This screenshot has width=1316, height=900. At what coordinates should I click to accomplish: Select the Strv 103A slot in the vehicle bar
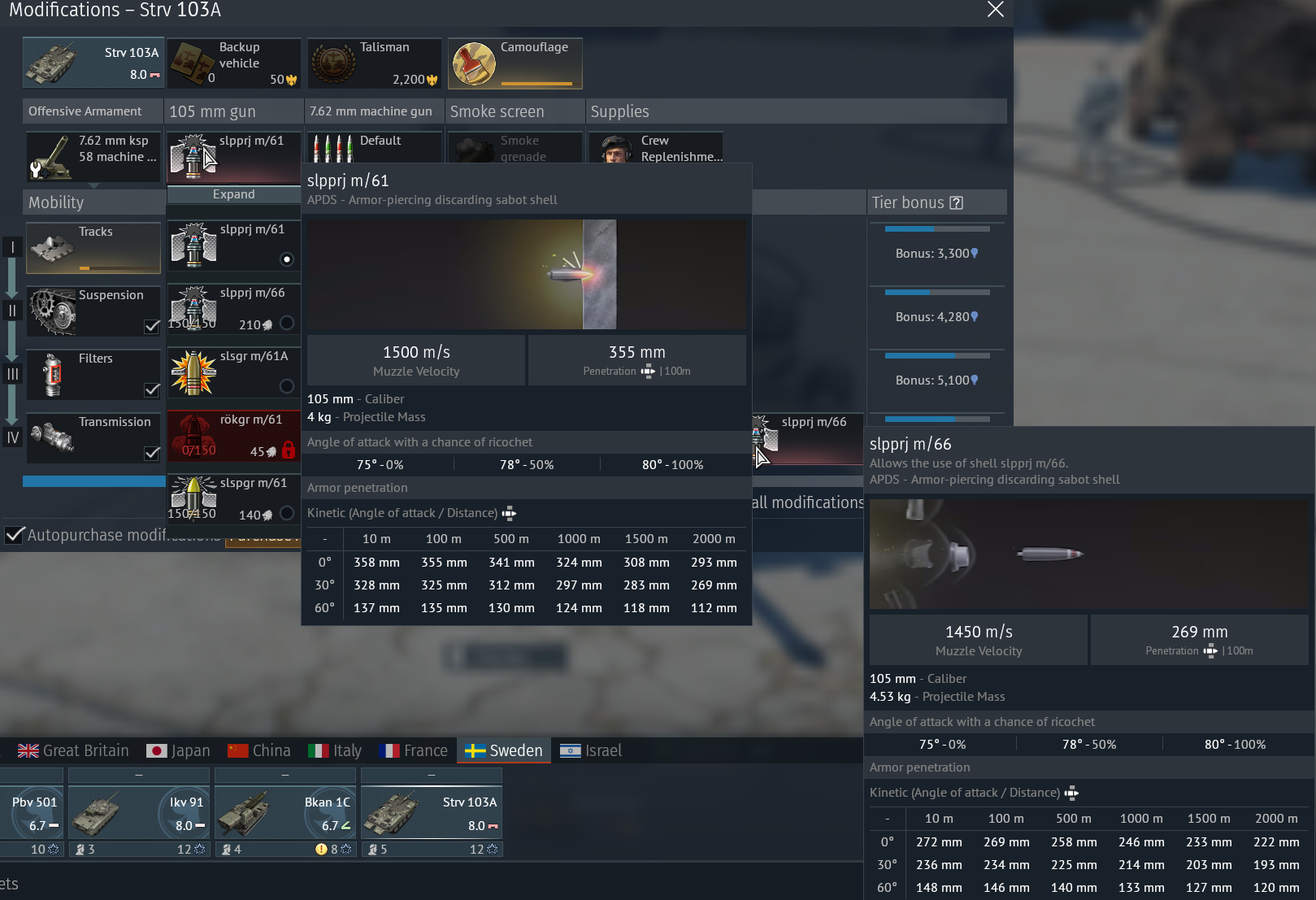(432, 813)
